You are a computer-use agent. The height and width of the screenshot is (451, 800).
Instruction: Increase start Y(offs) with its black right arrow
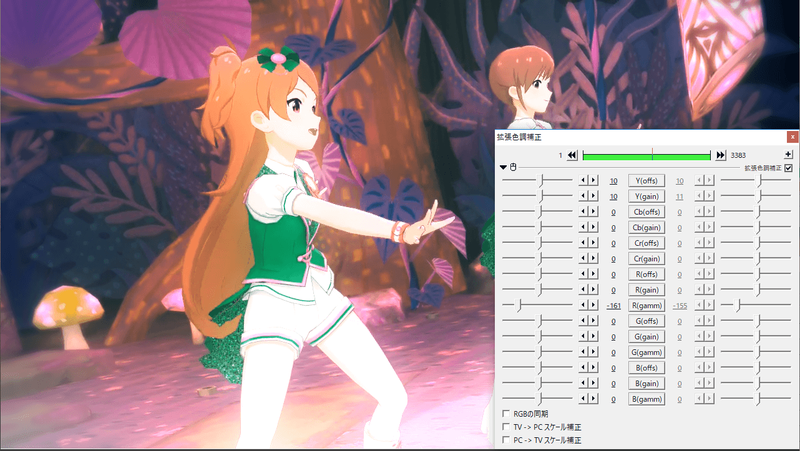(593, 180)
